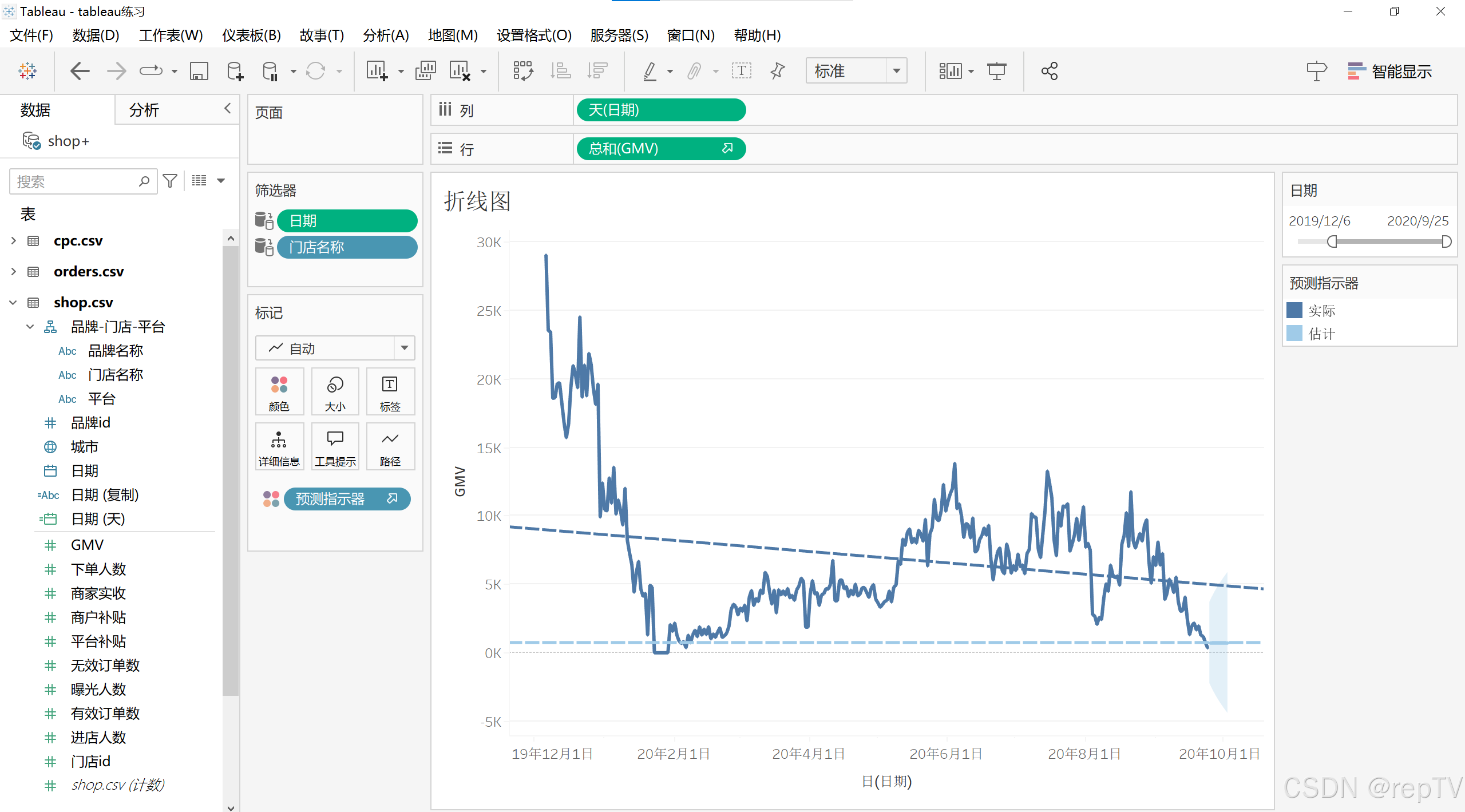
Task: Open the show/hide cards icon
Action: pyautogui.click(x=950, y=71)
